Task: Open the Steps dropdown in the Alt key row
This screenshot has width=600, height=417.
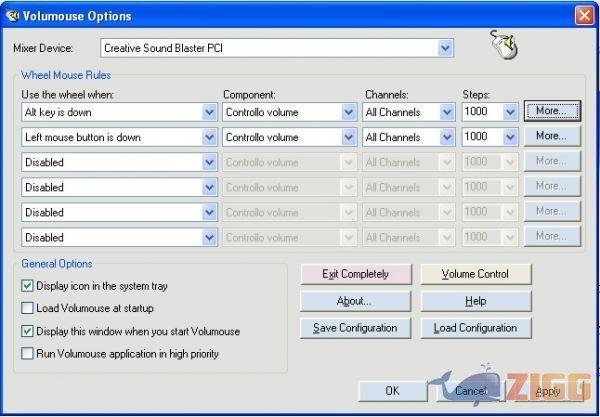Action: tap(510, 112)
